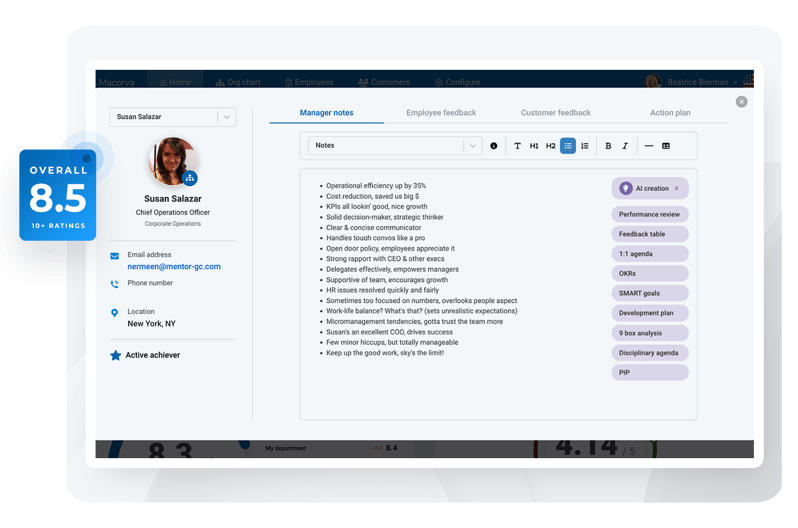Select the plain text T format icon
This screenshot has width=798, height=528.
[x=517, y=146]
